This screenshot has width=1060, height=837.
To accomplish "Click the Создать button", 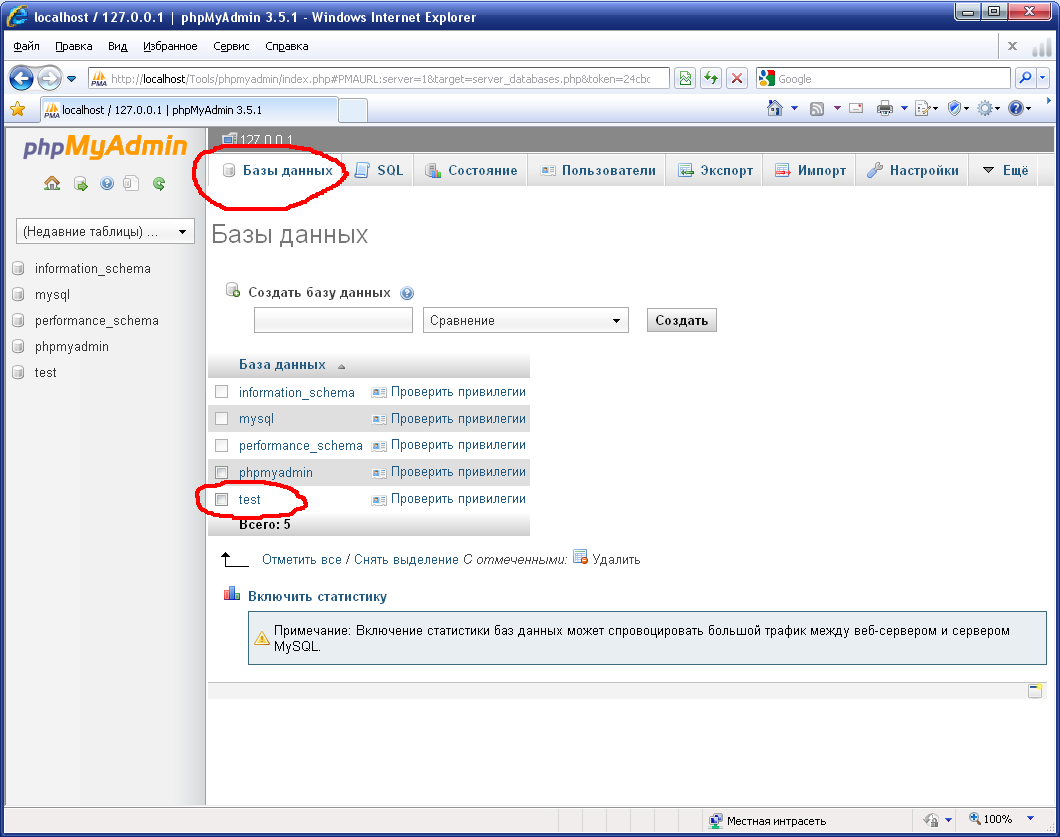I will [681, 320].
